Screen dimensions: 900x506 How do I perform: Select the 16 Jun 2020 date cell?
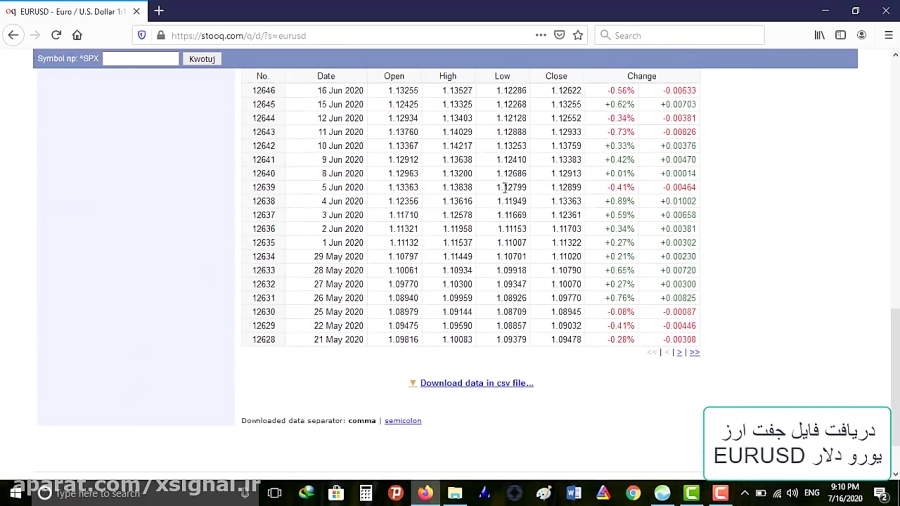pos(340,90)
